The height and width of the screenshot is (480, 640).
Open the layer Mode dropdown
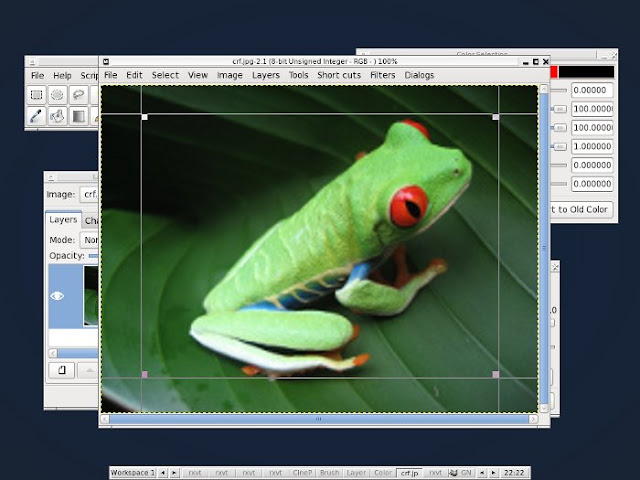(89, 240)
